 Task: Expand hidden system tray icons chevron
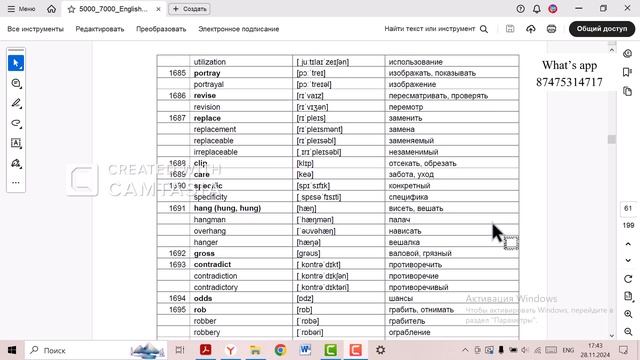[465, 350]
